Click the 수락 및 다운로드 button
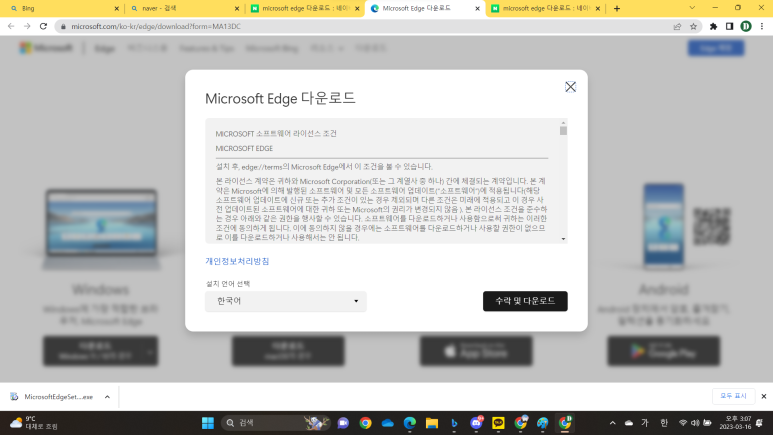Screen dimensions: 773x435 point(525,301)
